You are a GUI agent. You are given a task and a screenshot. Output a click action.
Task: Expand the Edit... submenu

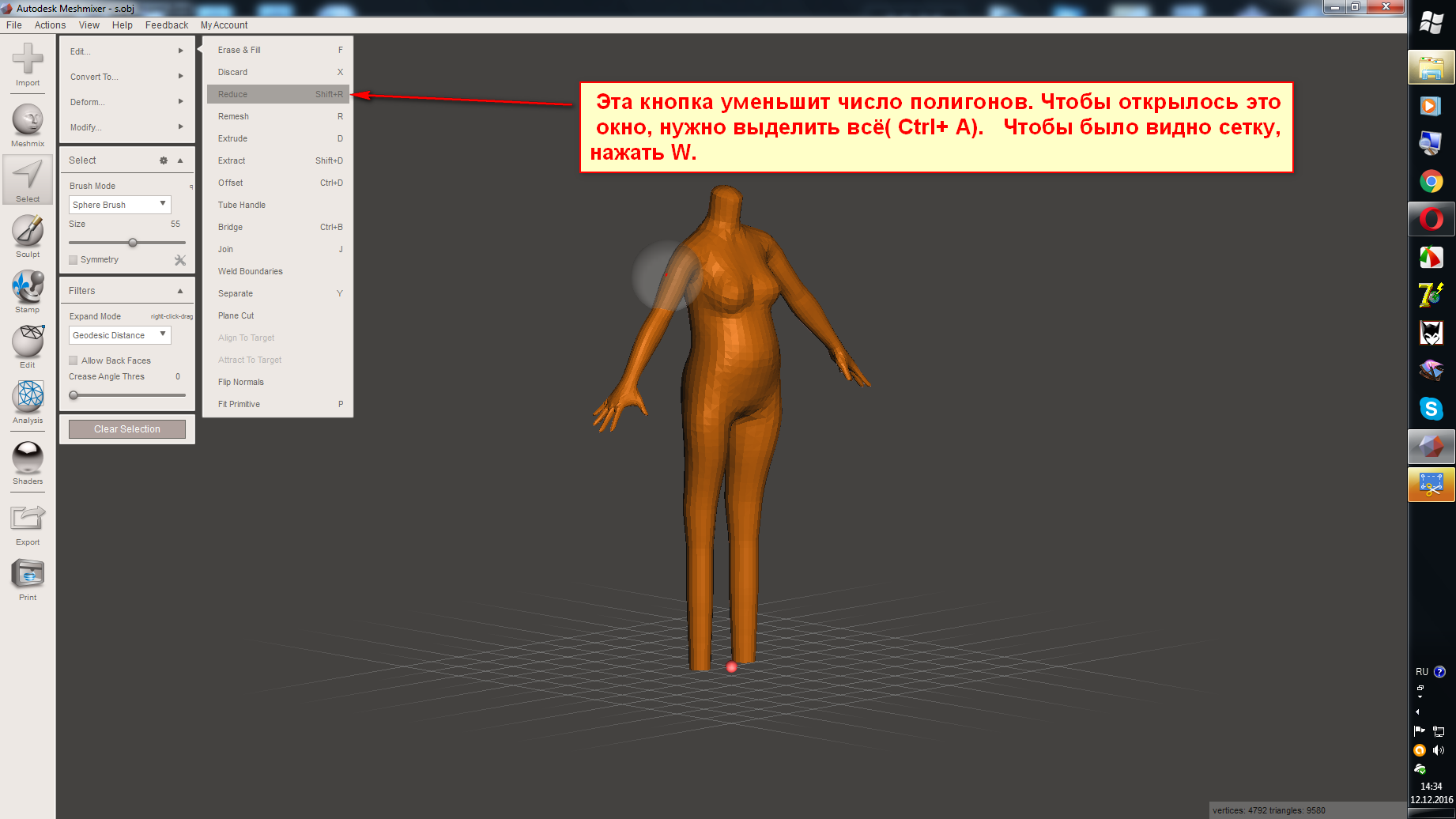click(x=126, y=51)
